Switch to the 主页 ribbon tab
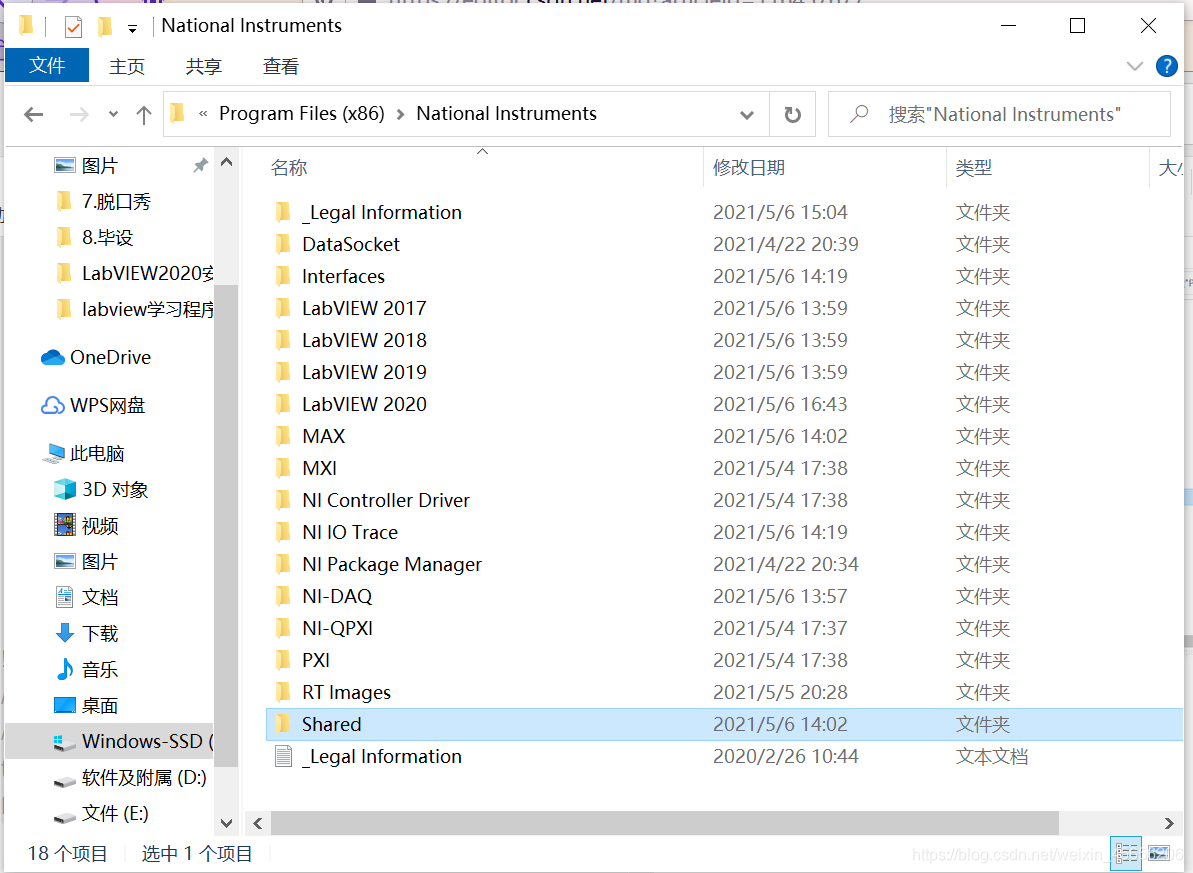 click(127, 66)
